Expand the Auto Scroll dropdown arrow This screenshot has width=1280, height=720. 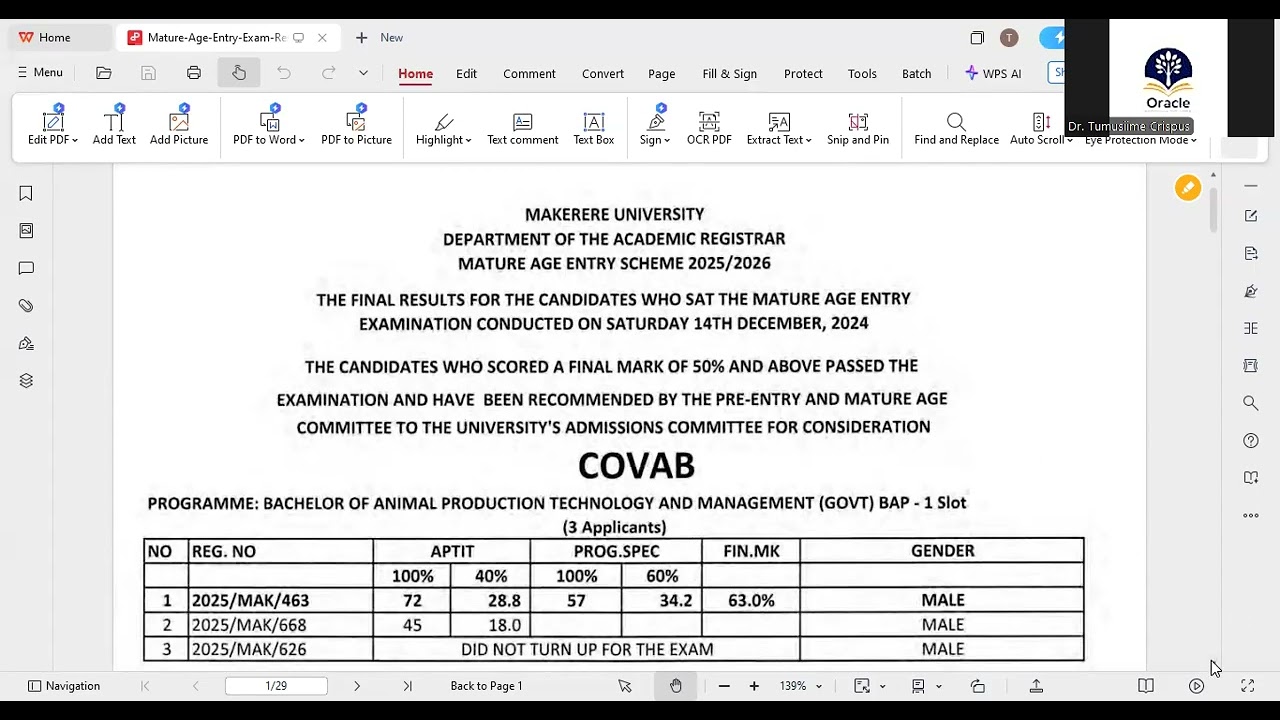tap(1069, 141)
